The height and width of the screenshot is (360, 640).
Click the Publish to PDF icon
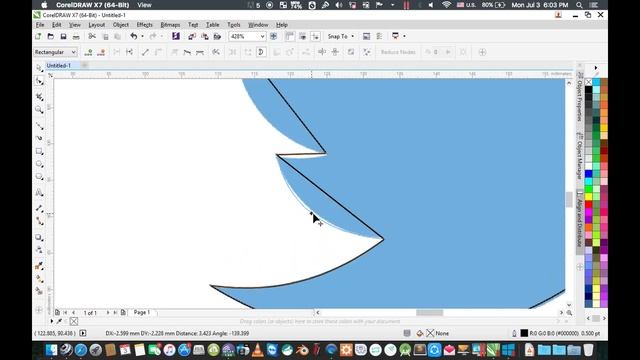coord(218,36)
